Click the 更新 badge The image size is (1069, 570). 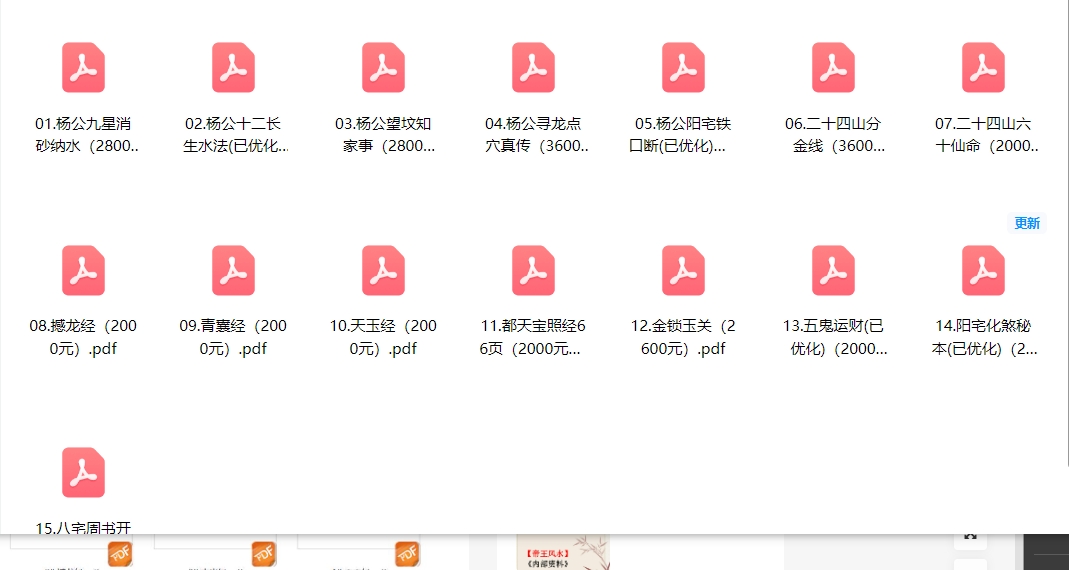click(x=1027, y=223)
